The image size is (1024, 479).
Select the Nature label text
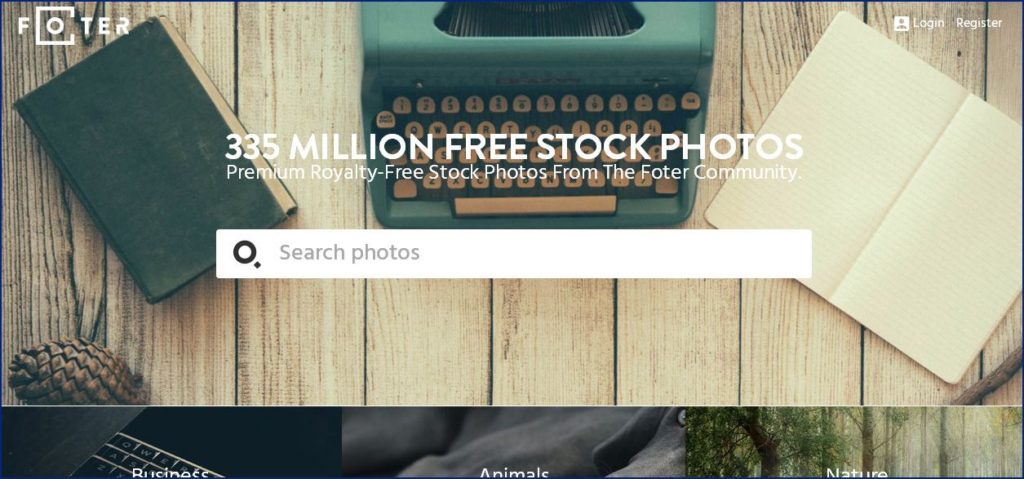click(856, 472)
